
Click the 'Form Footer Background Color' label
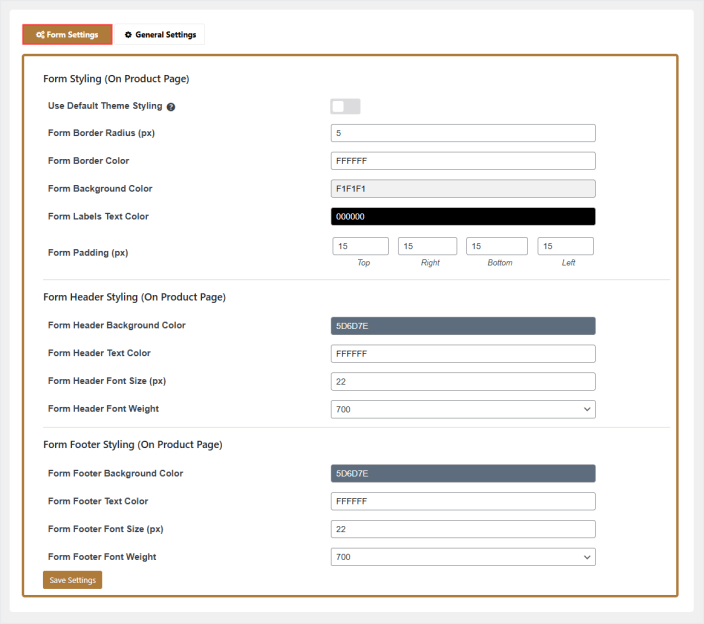point(116,474)
